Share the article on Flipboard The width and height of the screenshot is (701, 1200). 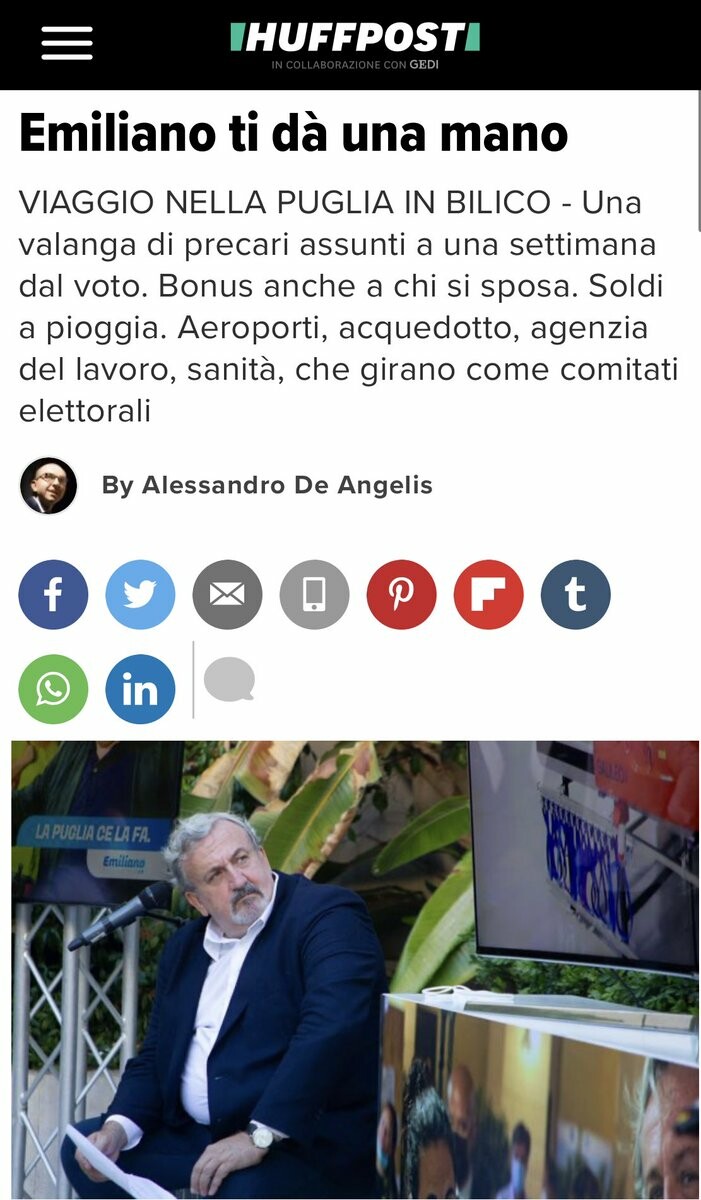click(488, 595)
